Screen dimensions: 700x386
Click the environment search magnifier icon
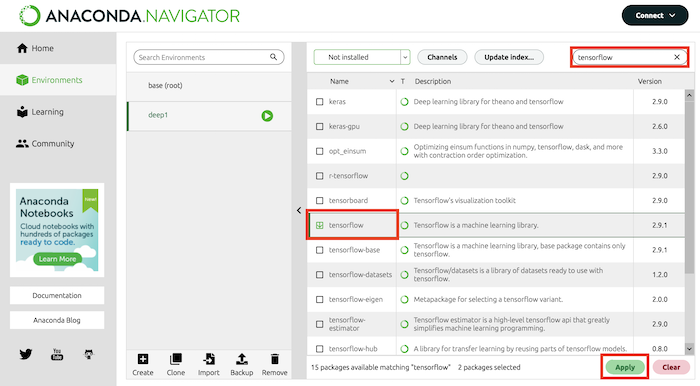(x=273, y=57)
